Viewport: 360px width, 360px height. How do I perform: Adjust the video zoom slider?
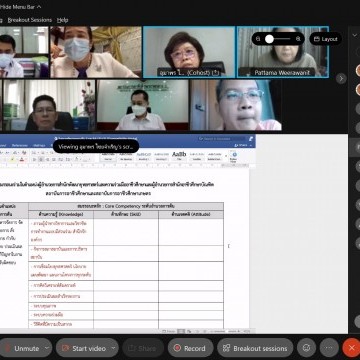pos(278,39)
